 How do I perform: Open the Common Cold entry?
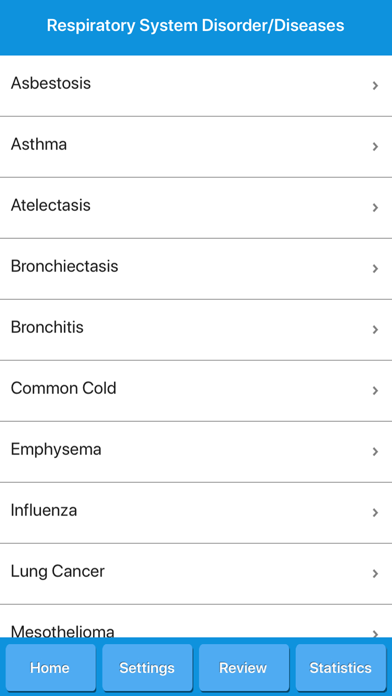[196, 391]
